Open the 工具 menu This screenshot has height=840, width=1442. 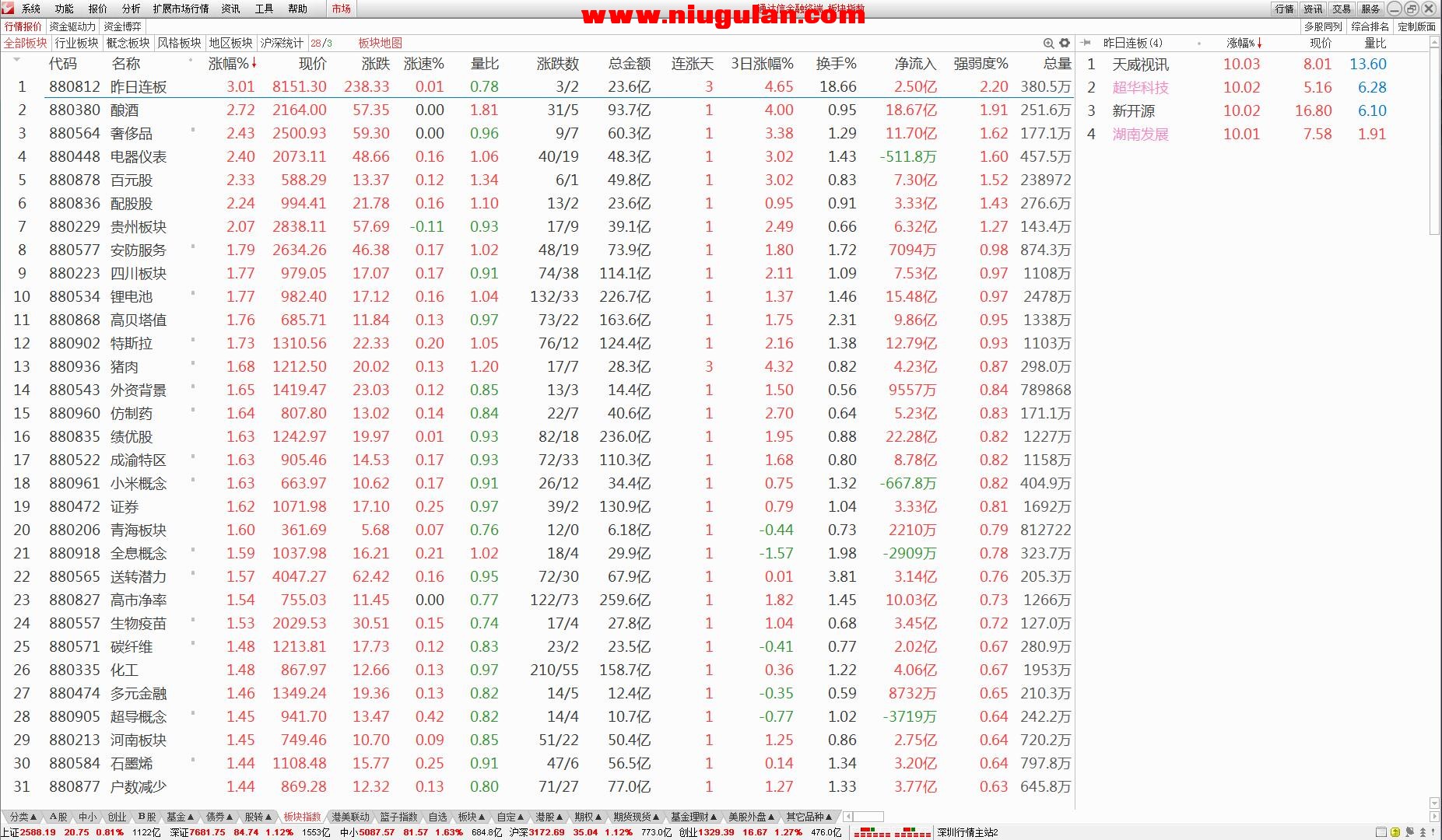[x=265, y=9]
